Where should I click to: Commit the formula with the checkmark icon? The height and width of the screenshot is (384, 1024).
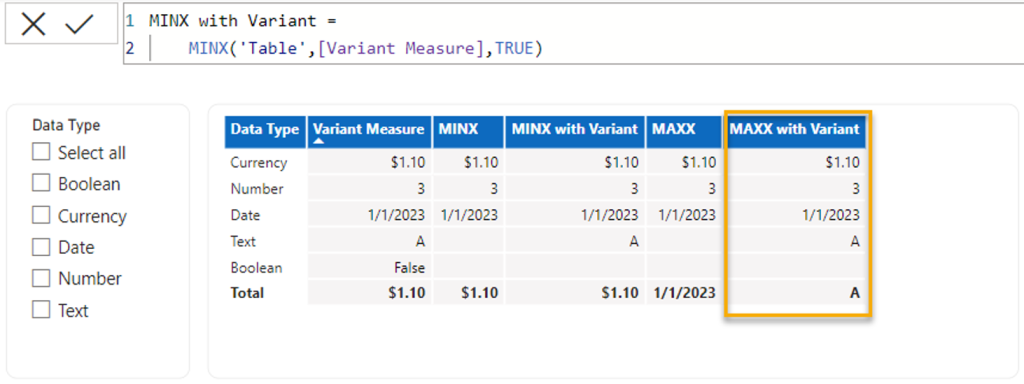79,25
